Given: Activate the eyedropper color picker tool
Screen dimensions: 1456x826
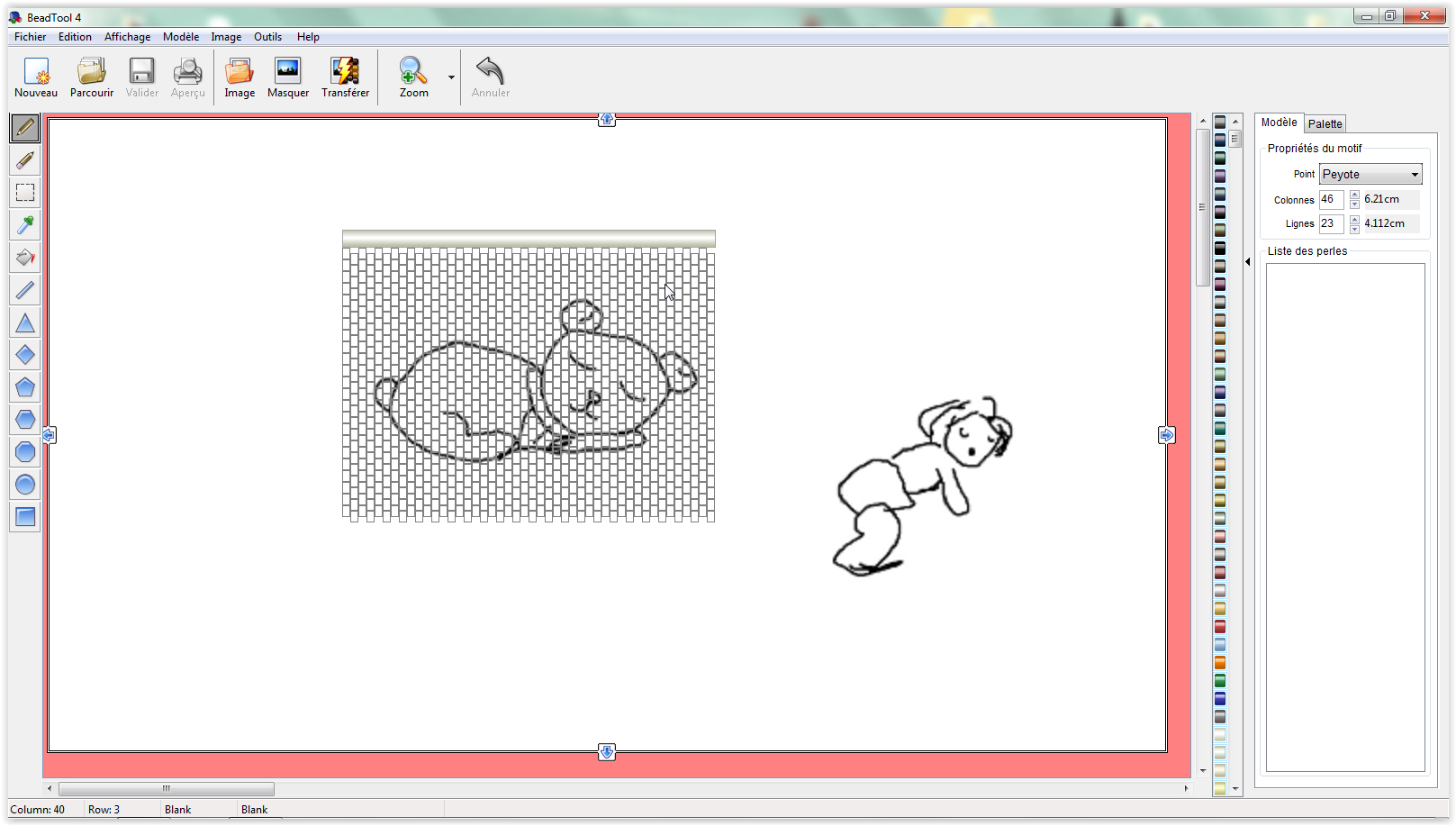Looking at the screenshot, I should pos(25,225).
